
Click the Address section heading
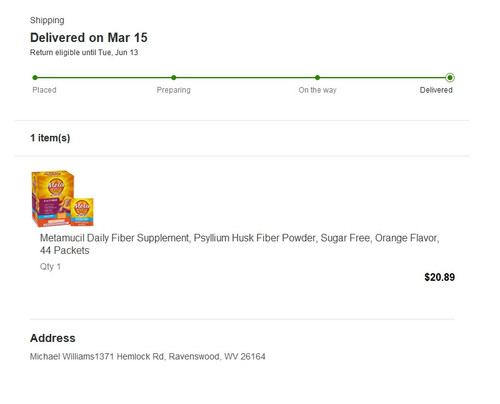(53, 338)
